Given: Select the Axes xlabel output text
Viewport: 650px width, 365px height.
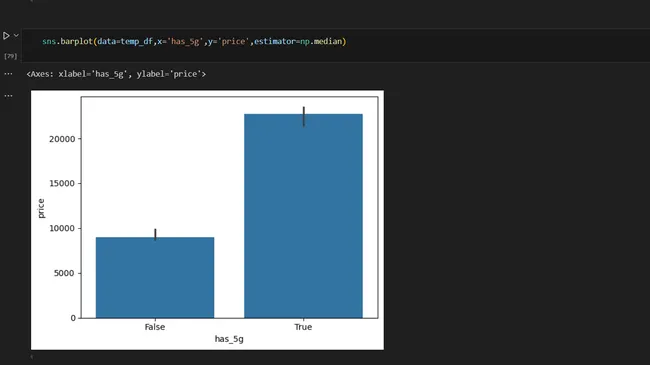Looking at the screenshot, I should (116, 74).
